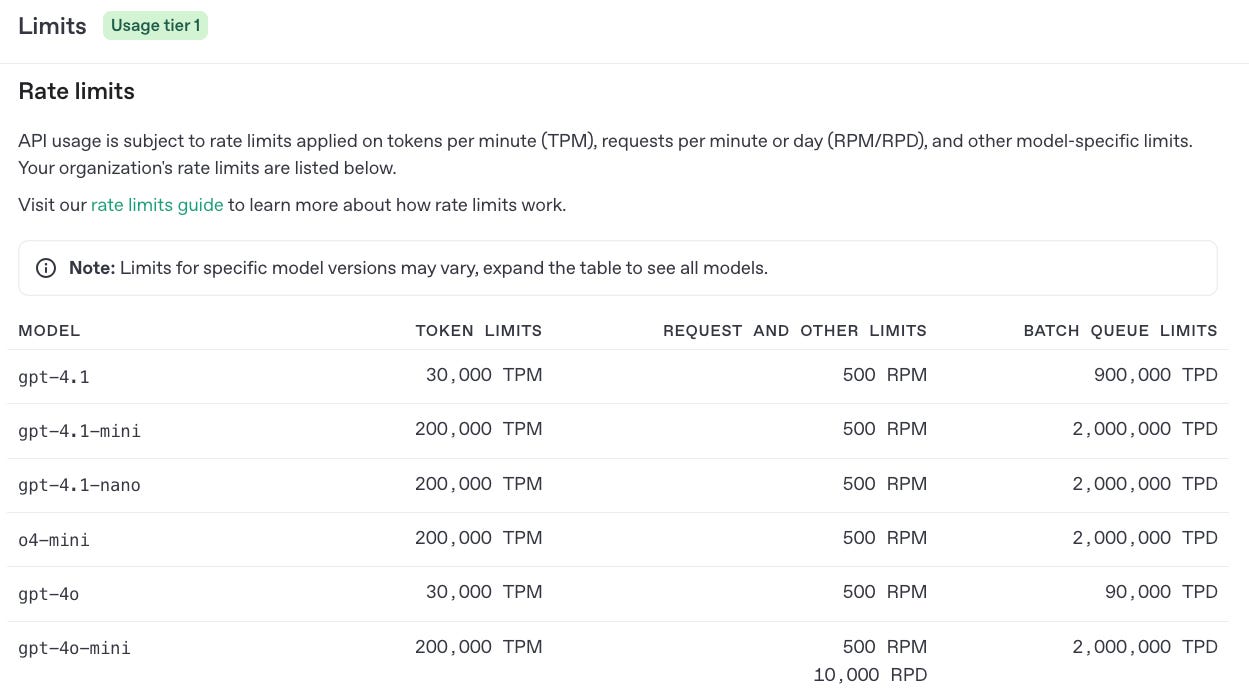Screen dimensions: 1249x698
Task: Click the MODEL column header
Action: pos(49,330)
